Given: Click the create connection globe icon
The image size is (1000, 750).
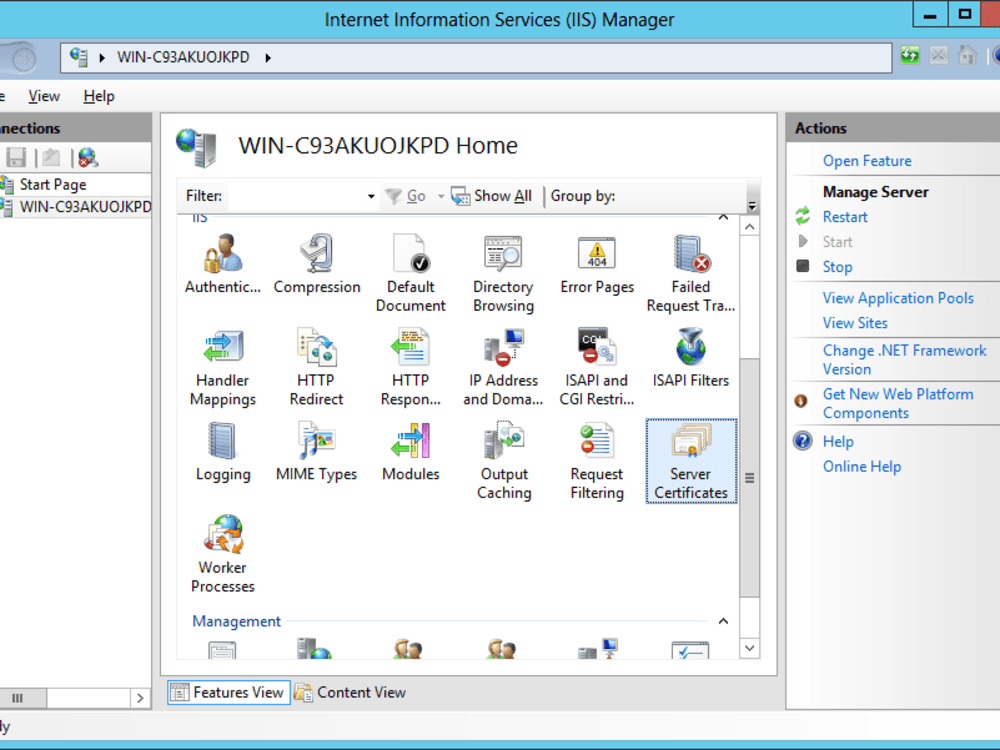Looking at the screenshot, I should [x=88, y=158].
